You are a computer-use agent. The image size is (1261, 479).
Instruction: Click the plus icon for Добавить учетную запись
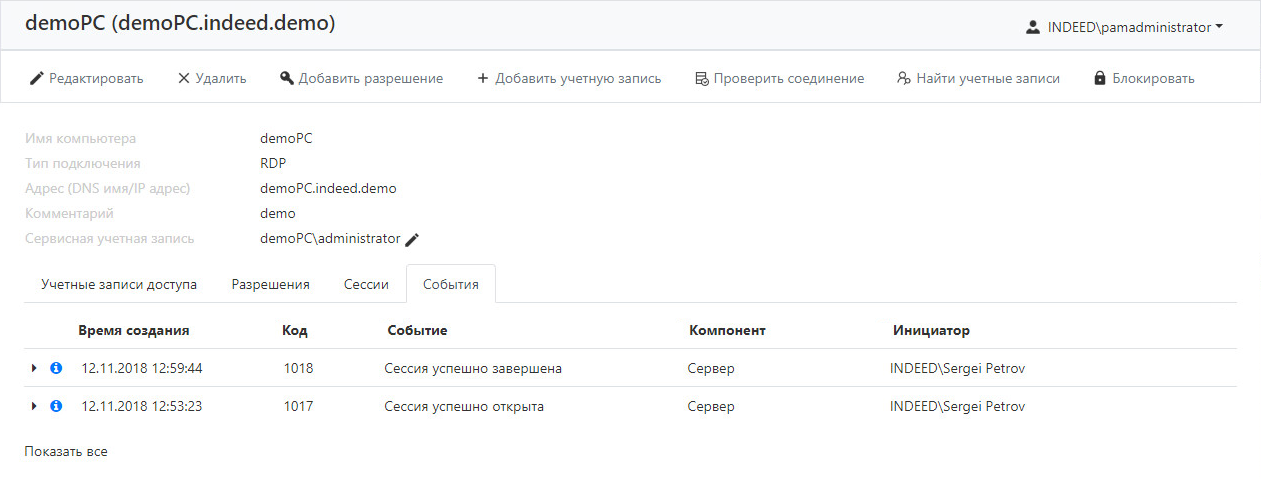pos(483,78)
